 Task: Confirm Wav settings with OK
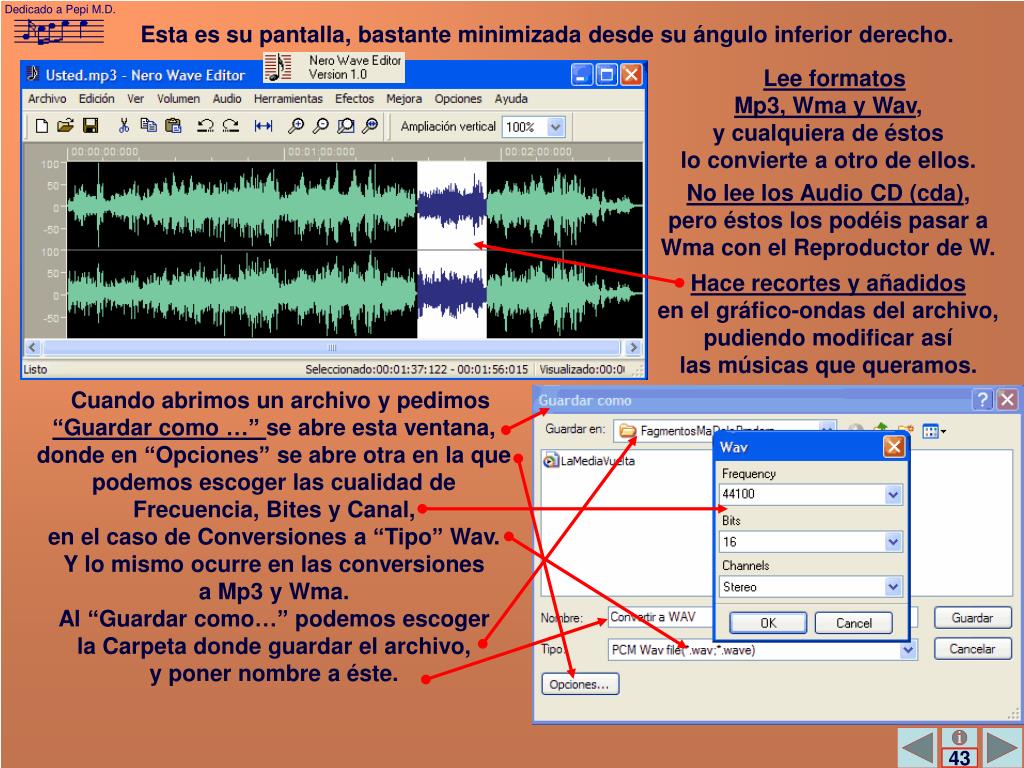click(768, 623)
